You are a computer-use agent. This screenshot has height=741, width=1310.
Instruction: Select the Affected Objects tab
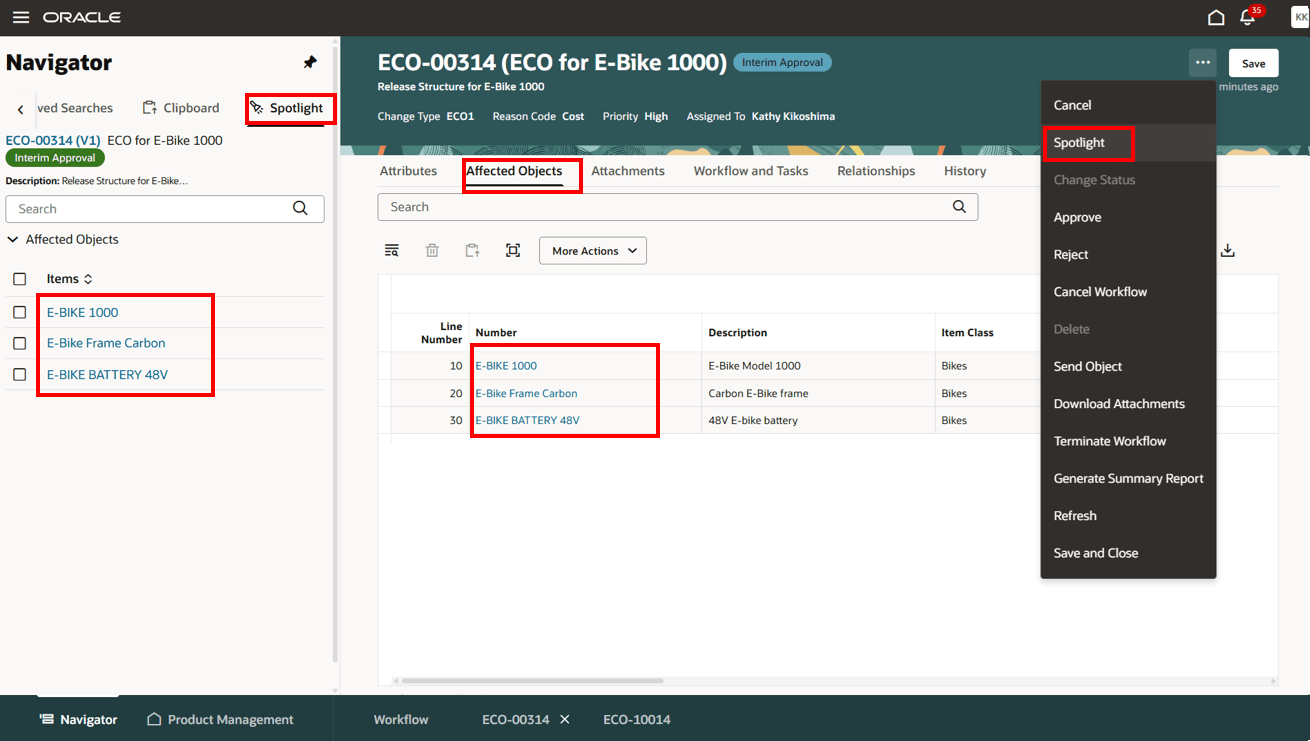[x=514, y=171]
